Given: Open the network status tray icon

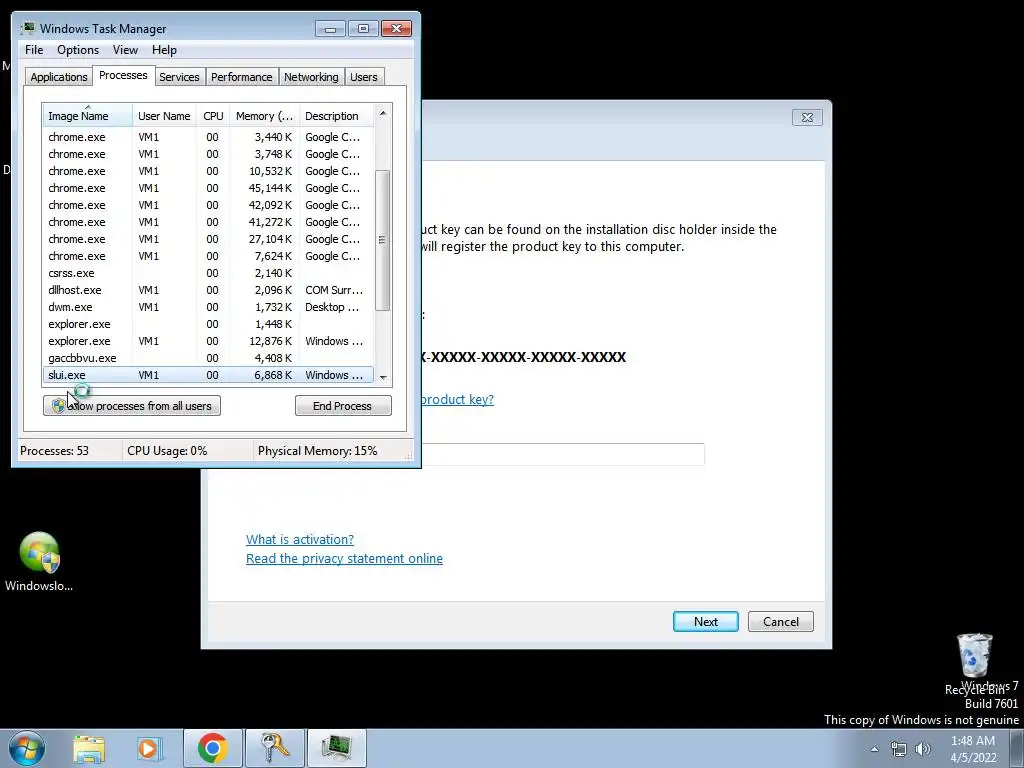Looking at the screenshot, I should click(x=899, y=749).
